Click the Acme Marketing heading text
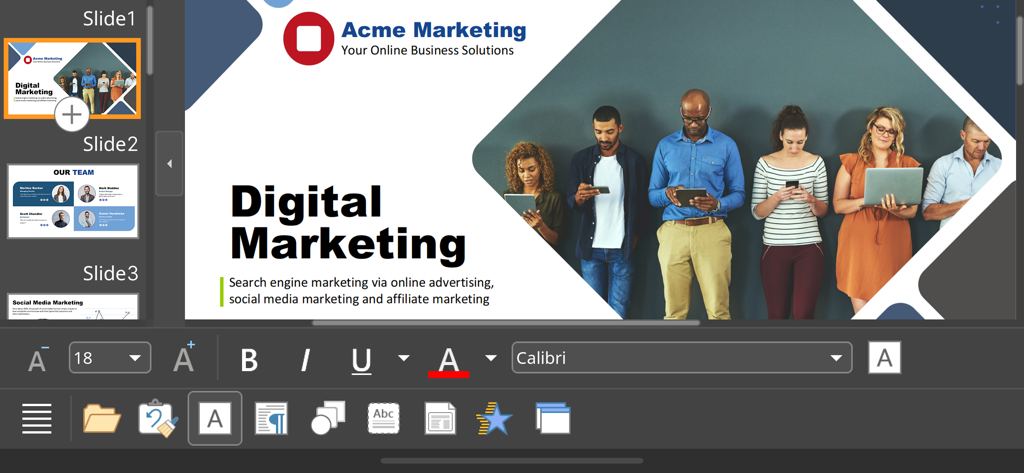 pos(434,29)
